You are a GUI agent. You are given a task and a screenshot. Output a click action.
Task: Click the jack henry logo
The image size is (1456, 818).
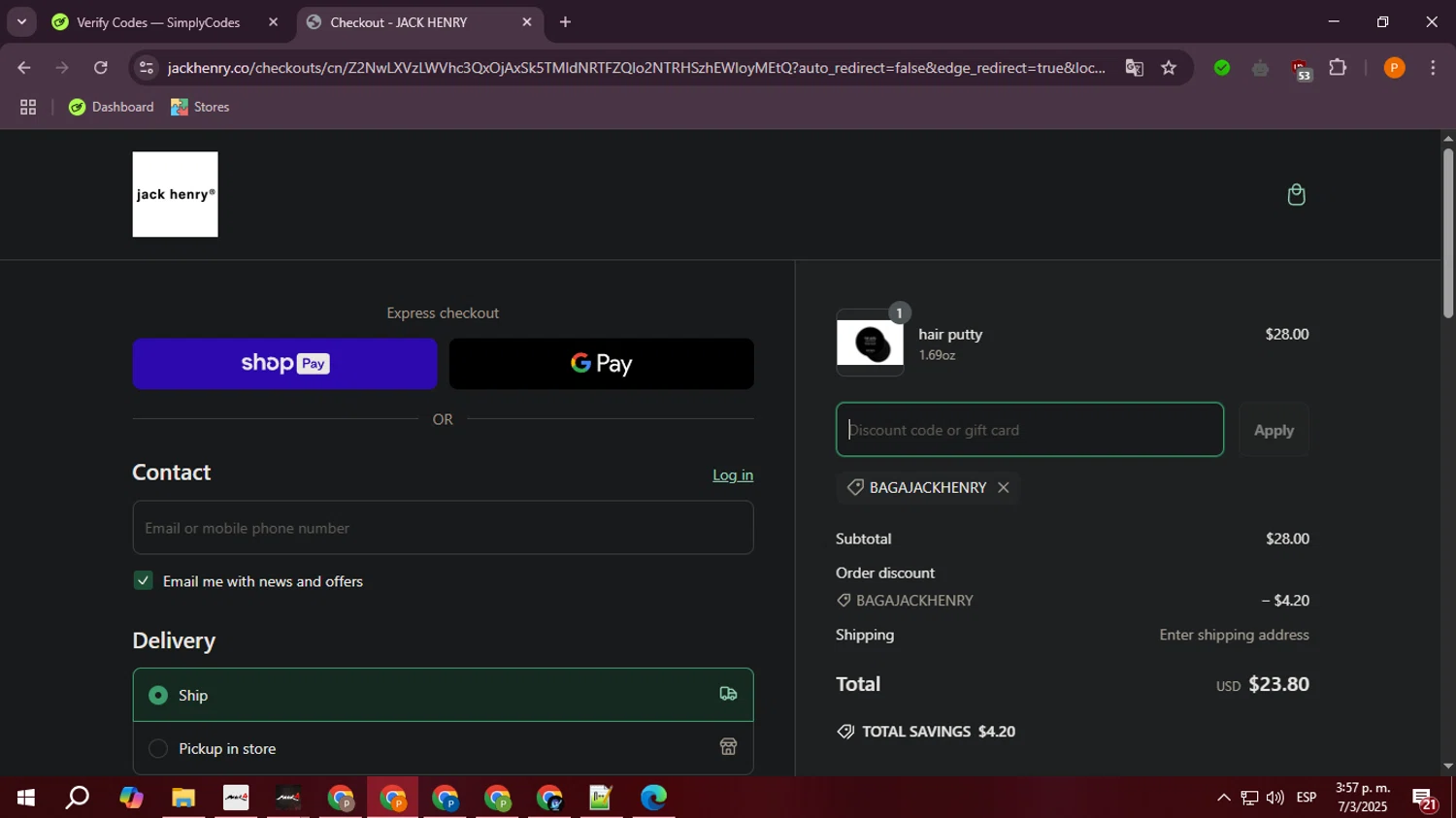175,194
